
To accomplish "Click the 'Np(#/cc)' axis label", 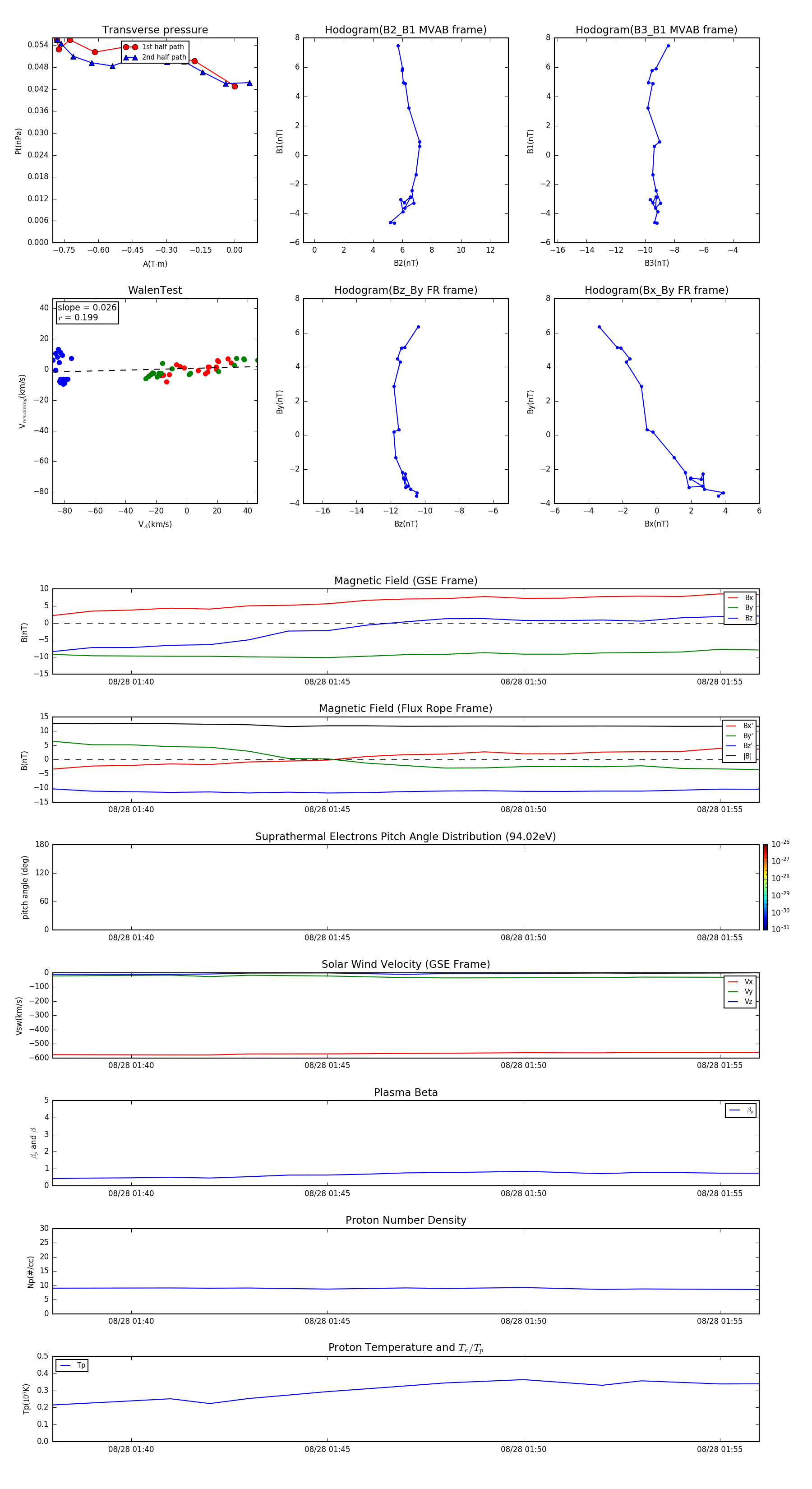I will pos(31,1271).
